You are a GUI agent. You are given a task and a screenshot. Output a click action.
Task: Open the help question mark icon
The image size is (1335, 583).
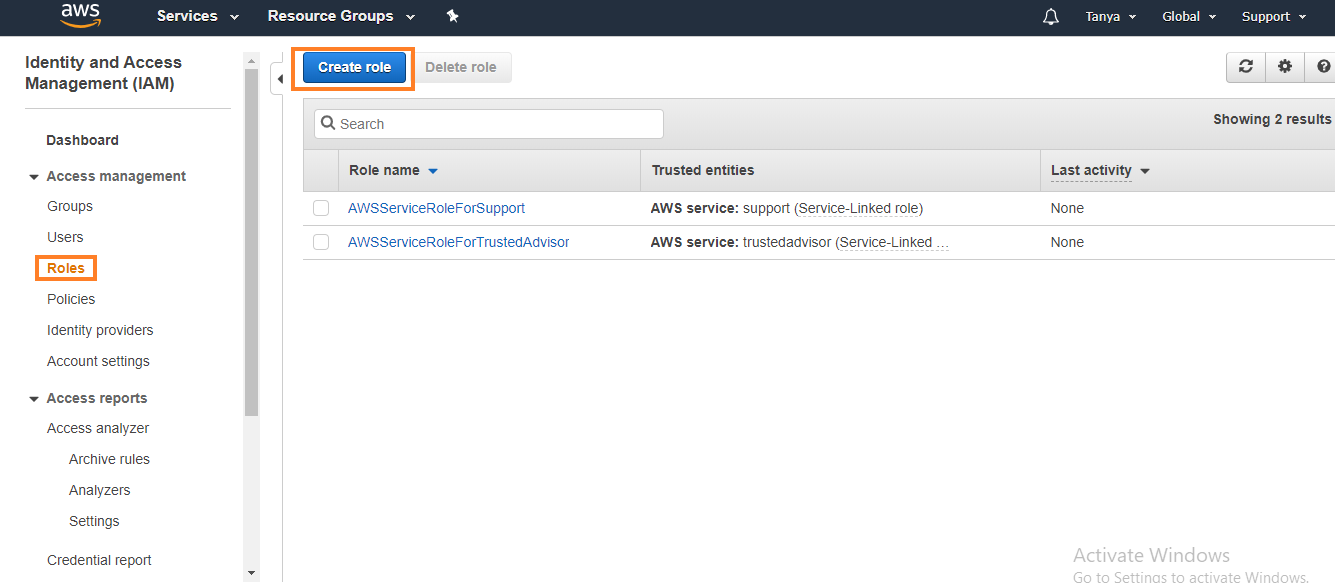coord(1323,67)
